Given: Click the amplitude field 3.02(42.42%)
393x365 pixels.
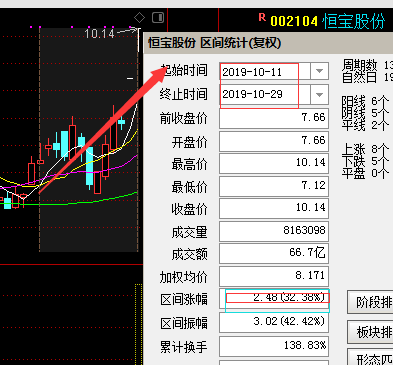Looking at the screenshot, I should coord(274,322).
